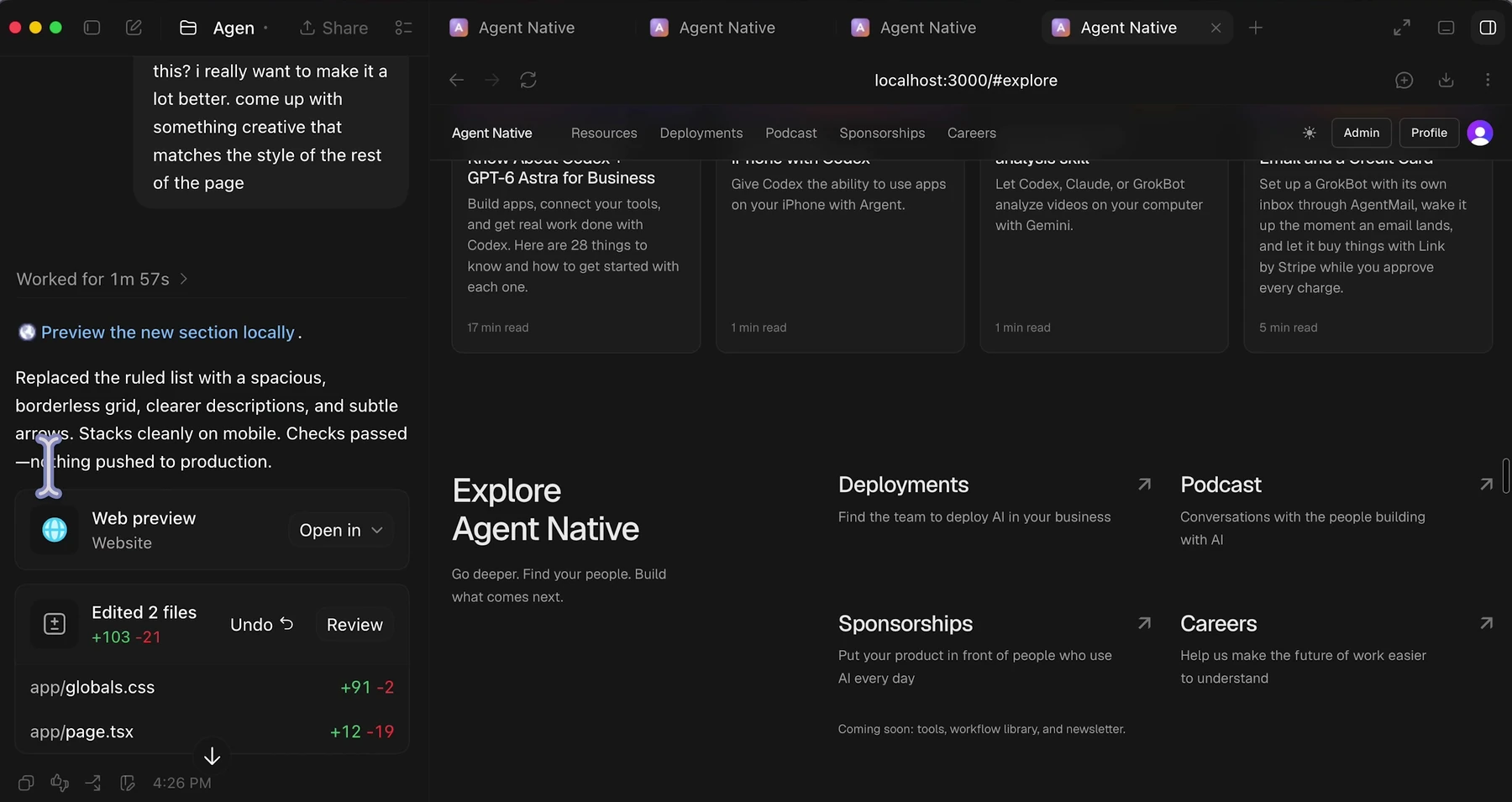The image size is (1512, 802).
Task: Go forward in the preview browser
Action: pyautogui.click(x=492, y=80)
